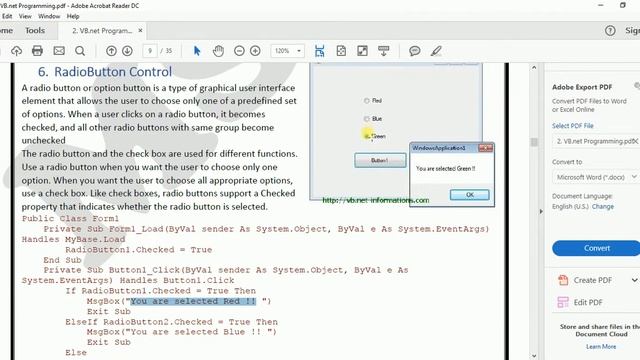
Task: Add a comment bubble icon
Action: (x=415, y=51)
